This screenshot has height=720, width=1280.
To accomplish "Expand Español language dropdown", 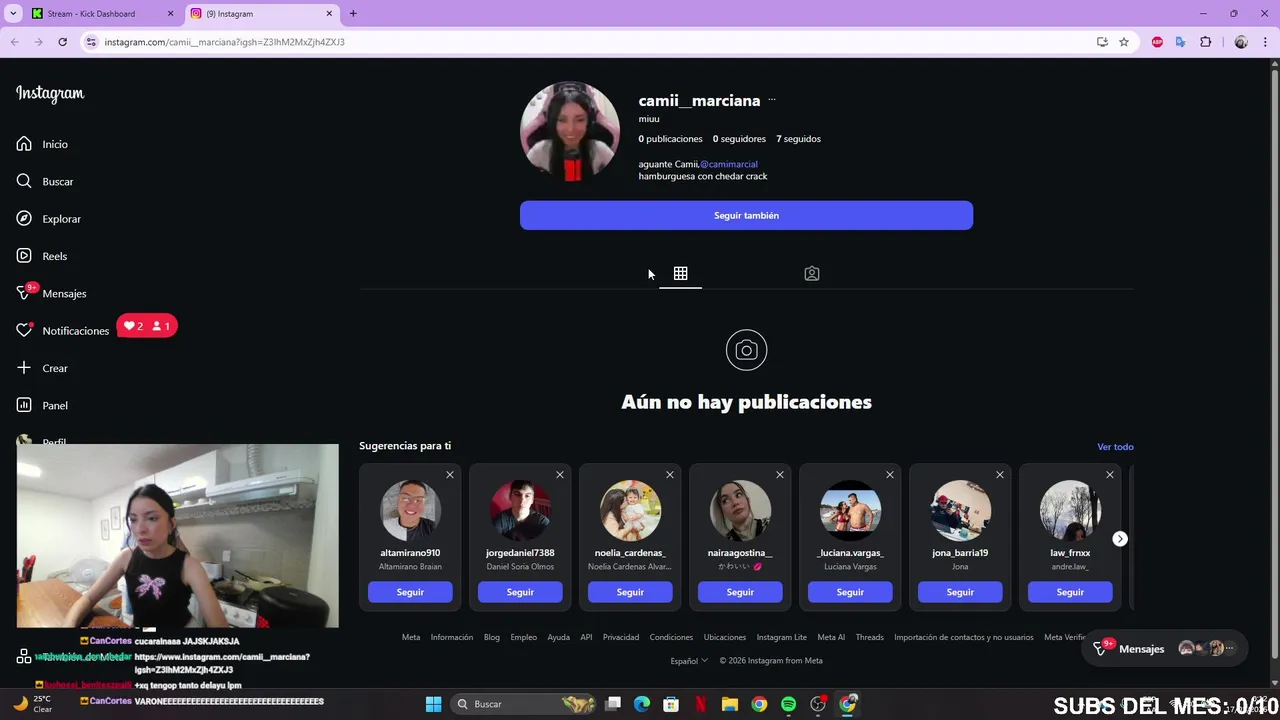I will (x=689, y=661).
